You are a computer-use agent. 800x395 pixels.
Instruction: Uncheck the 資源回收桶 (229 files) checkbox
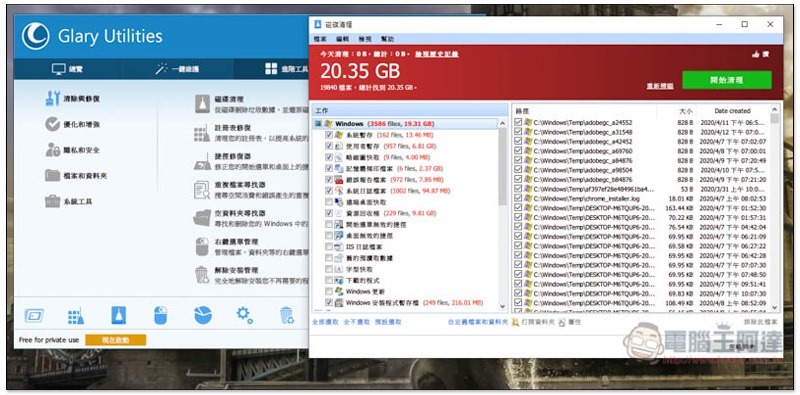(x=329, y=213)
